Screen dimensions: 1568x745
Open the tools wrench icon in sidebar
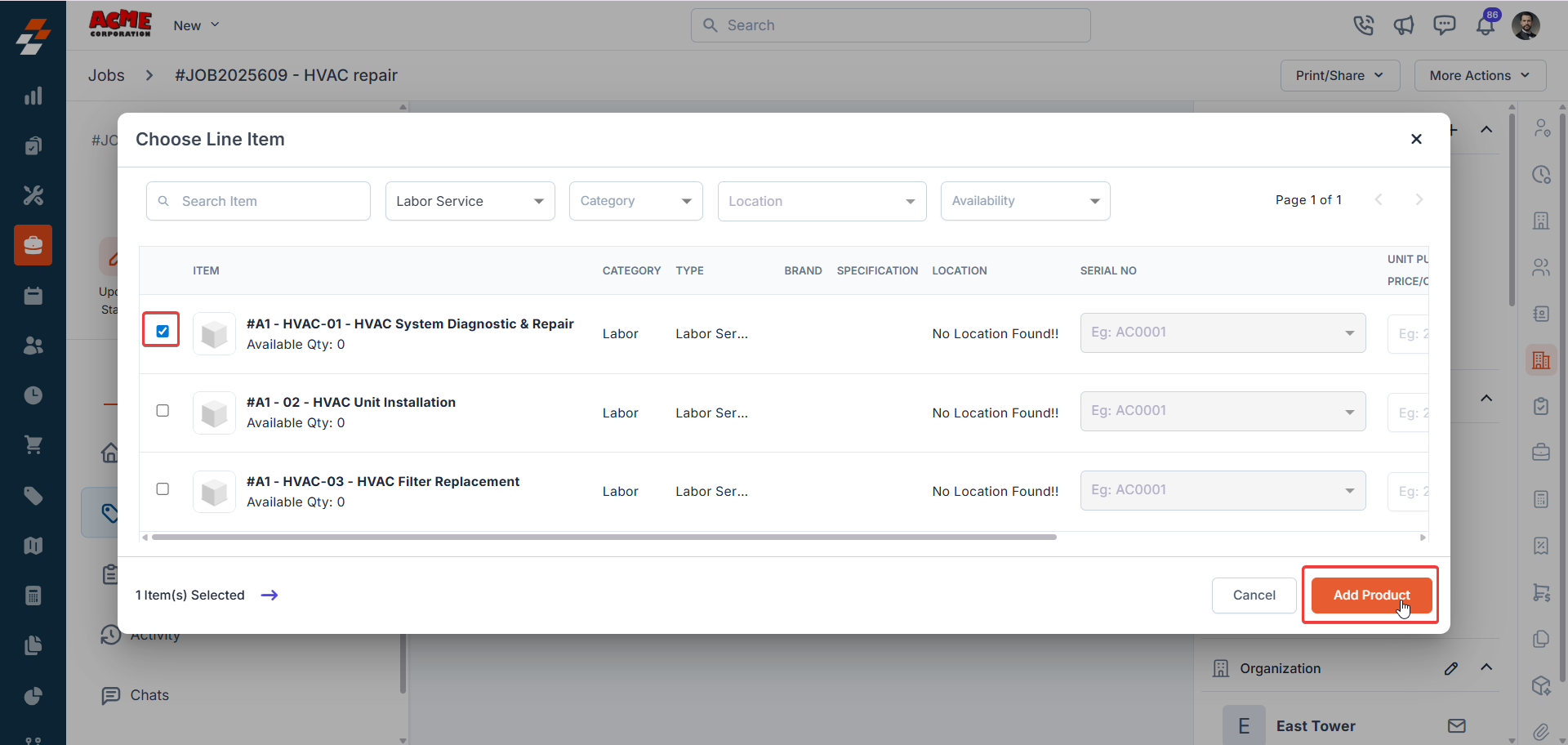[33, 195]
